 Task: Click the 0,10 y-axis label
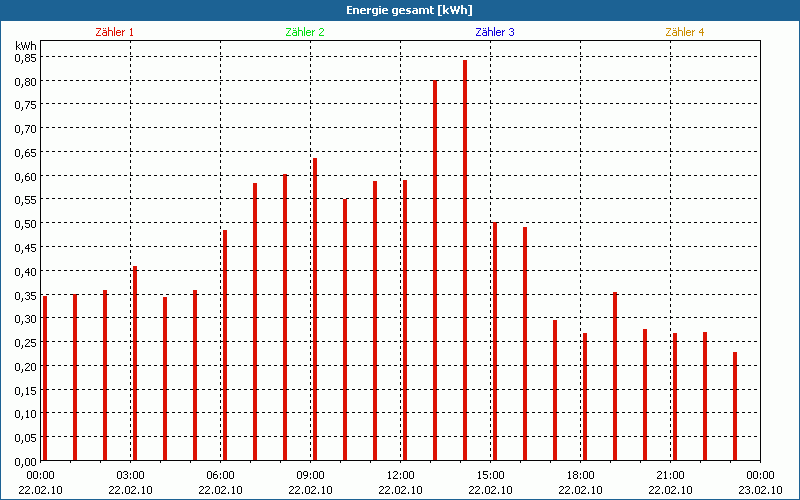pyautogui.click(x=26, y=414)
